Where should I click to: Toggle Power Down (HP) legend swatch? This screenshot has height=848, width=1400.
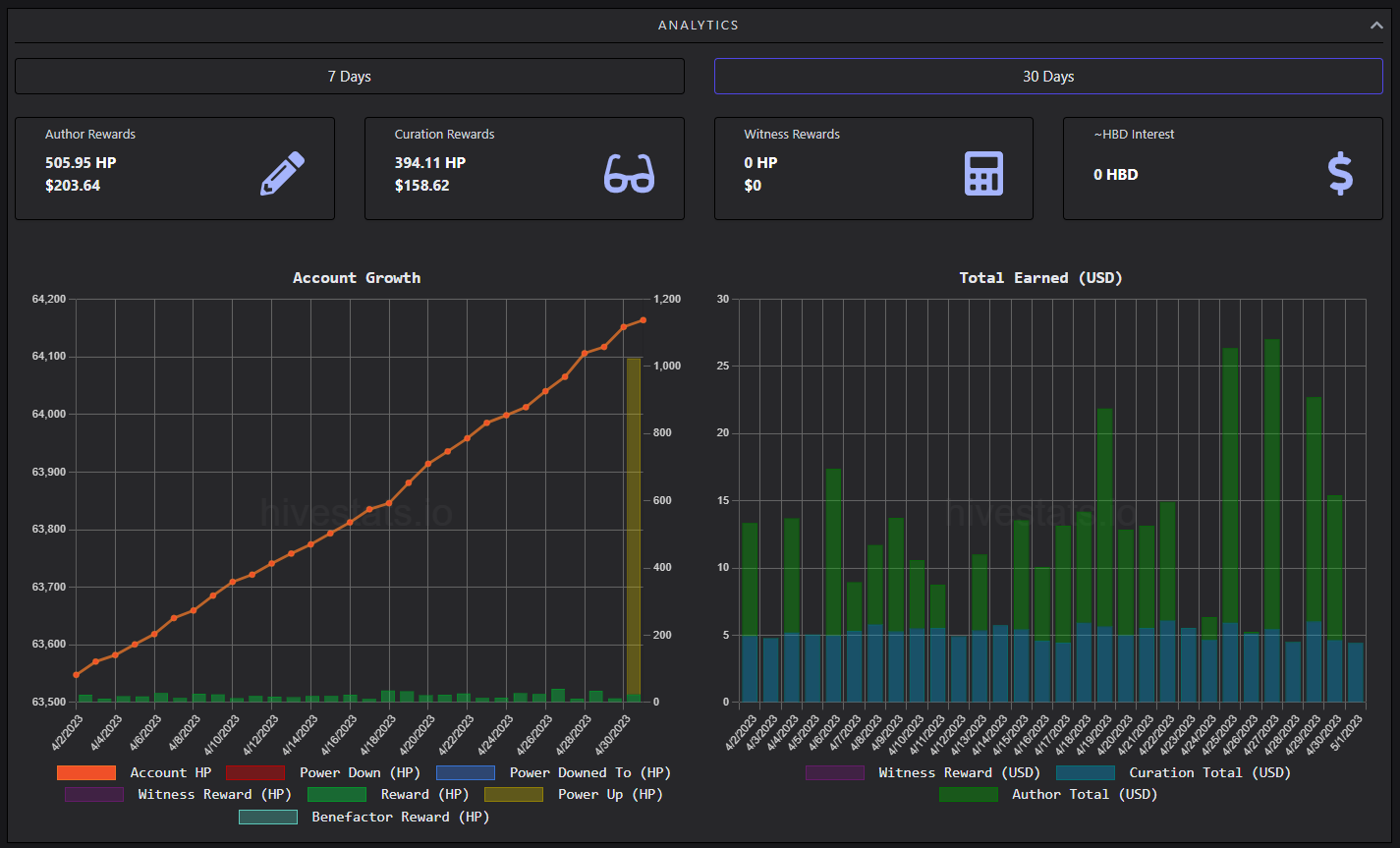click(255, 772)
